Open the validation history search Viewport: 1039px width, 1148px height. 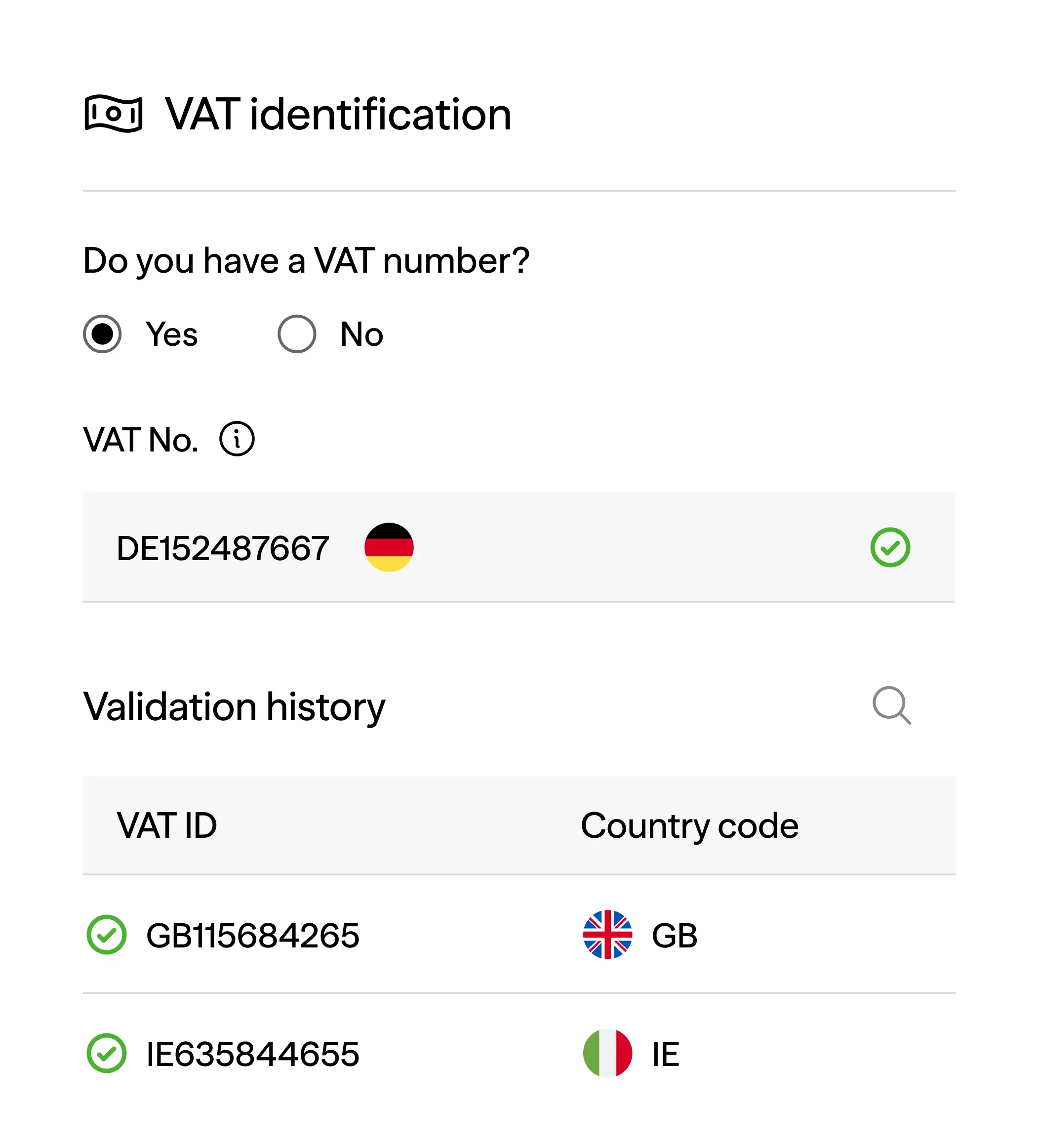[891, 705]
